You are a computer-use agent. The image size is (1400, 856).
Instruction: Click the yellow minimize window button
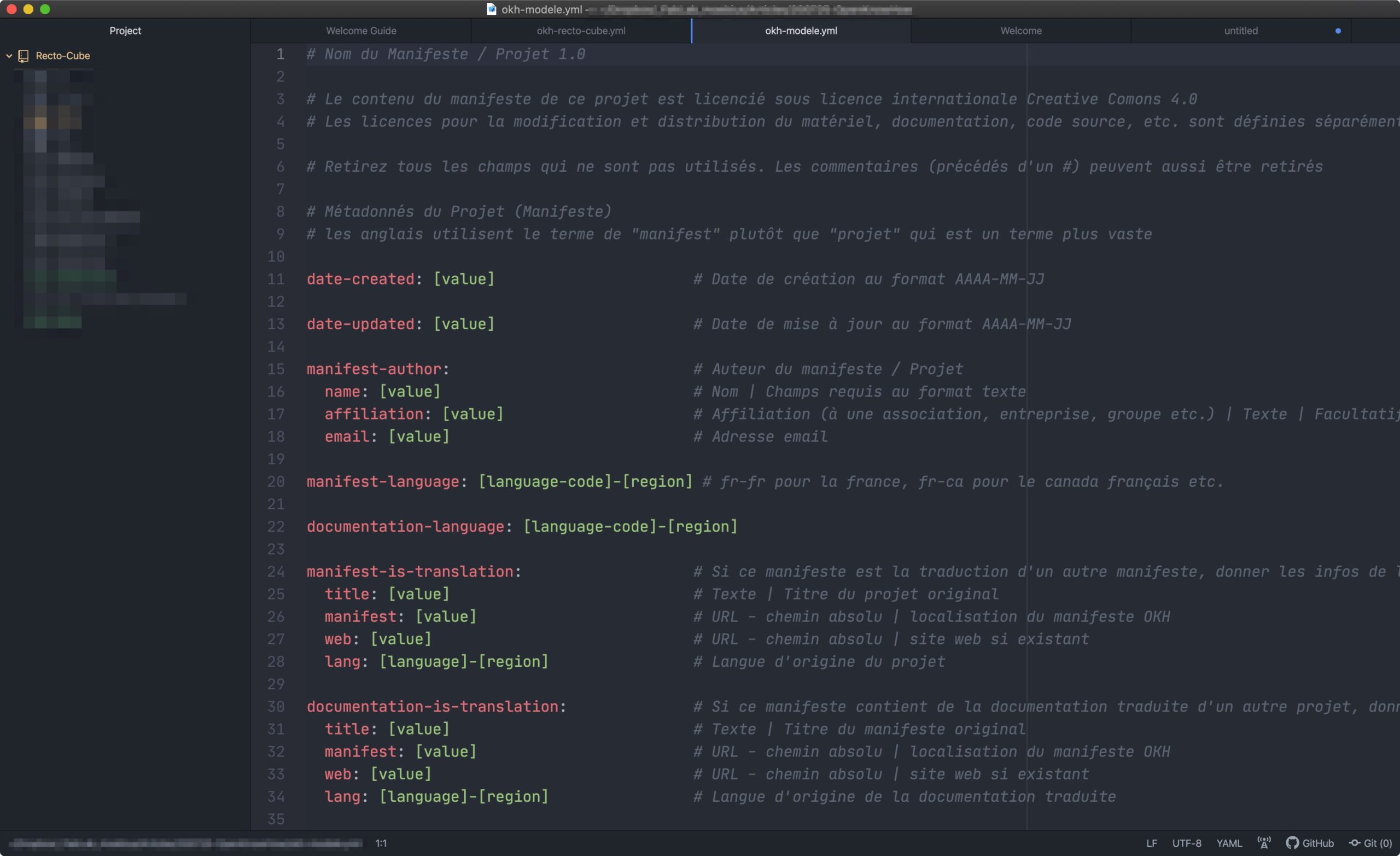pyautogui.click(x=28, y=9)
